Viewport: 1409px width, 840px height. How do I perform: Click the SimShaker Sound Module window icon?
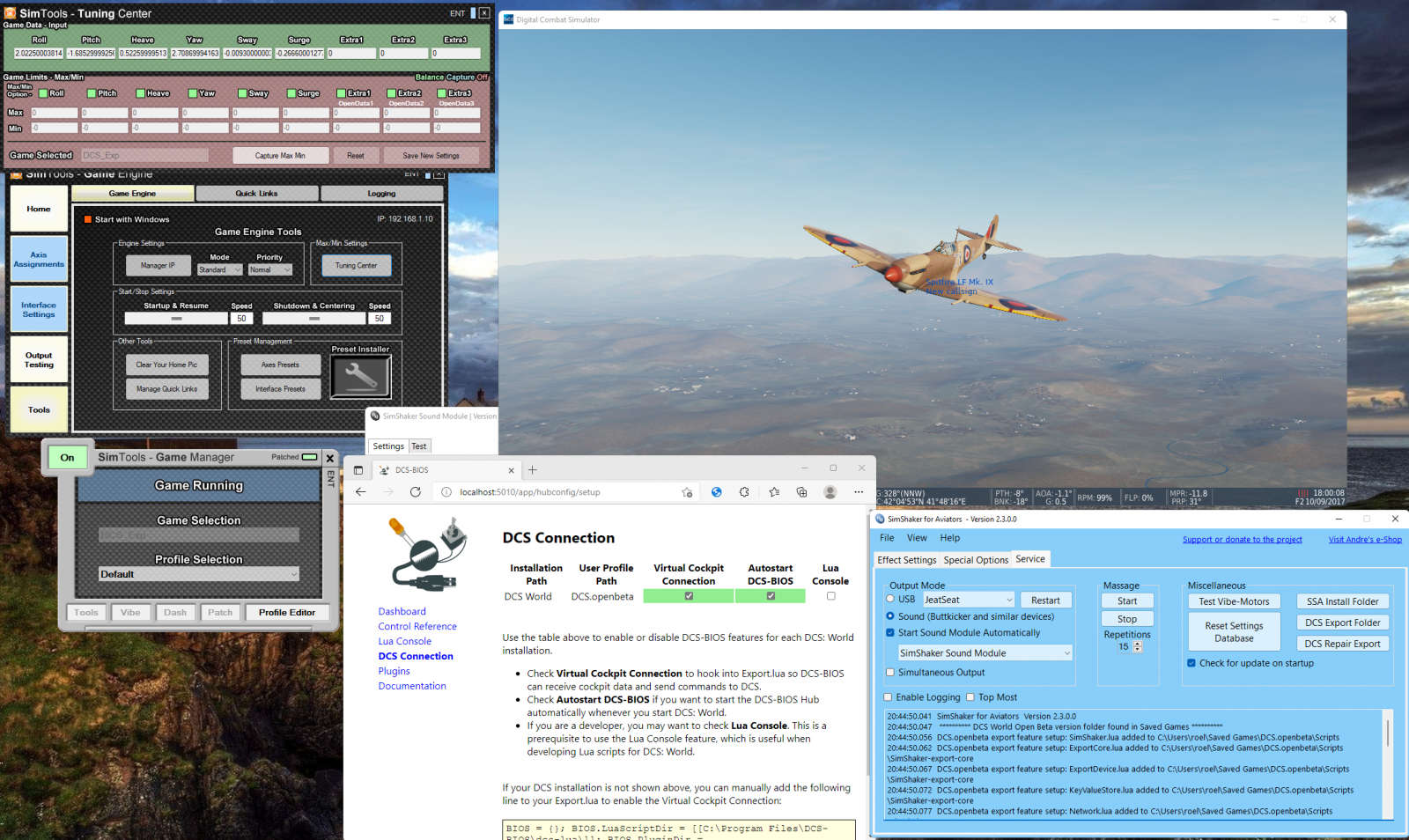click(375, 416)
